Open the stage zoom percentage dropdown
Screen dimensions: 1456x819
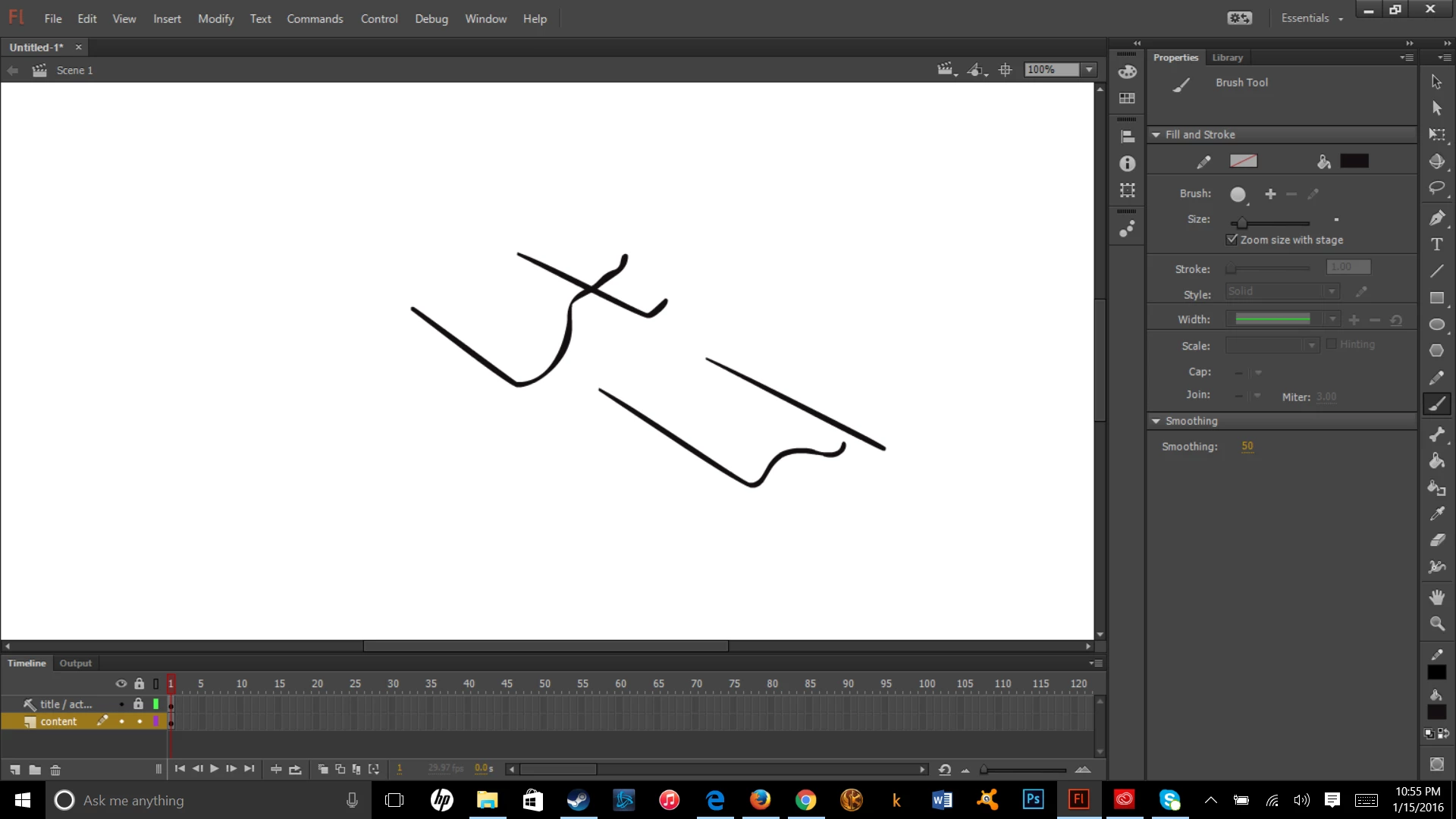coord(1089,70)
